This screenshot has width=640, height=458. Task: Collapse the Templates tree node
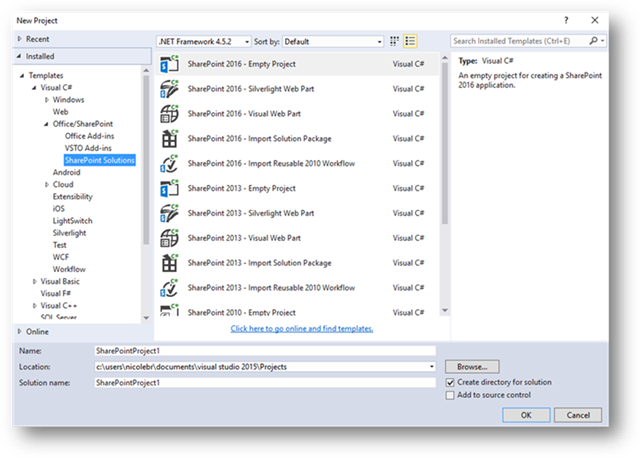coord(22,76)
